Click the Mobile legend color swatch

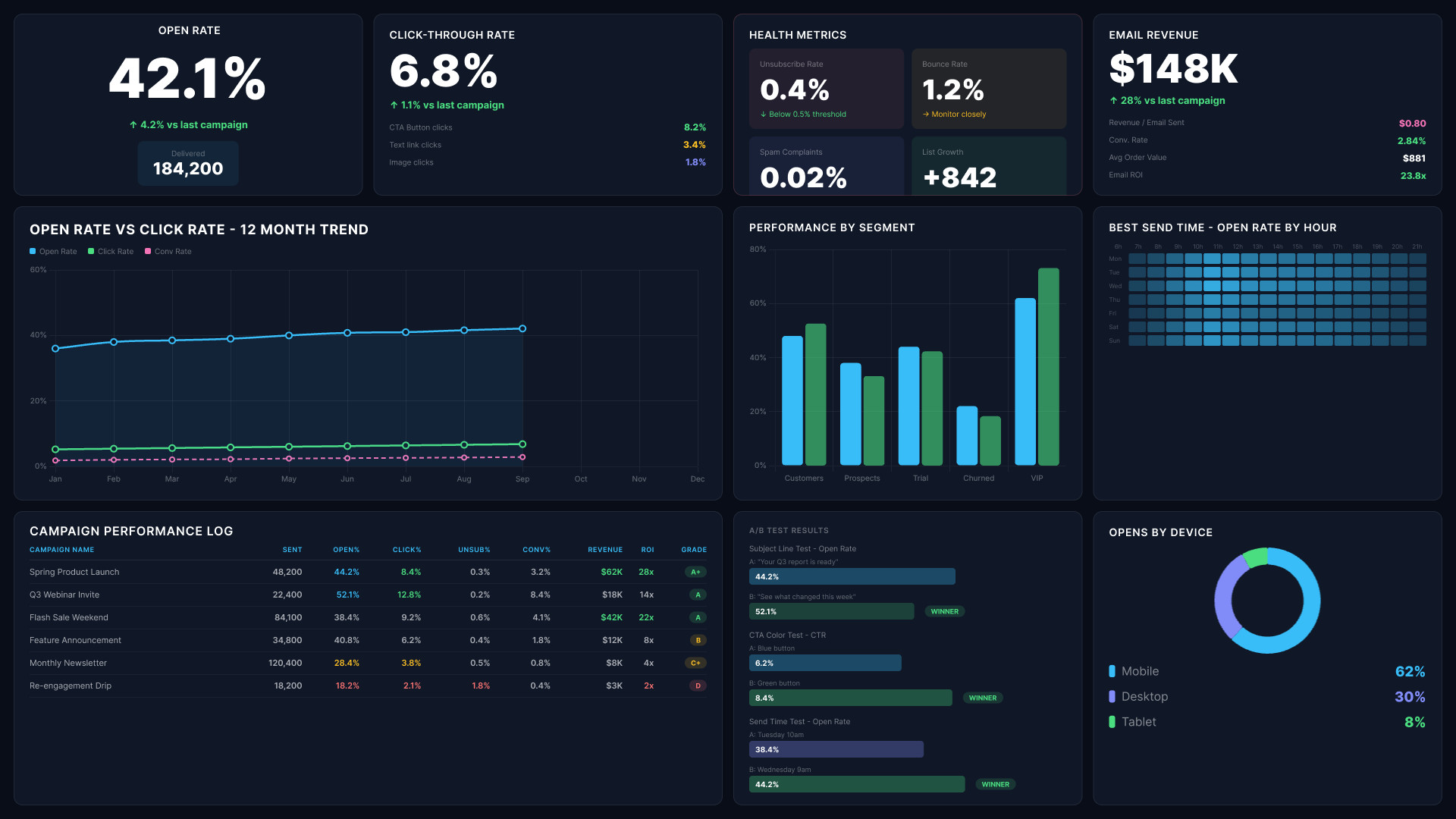pos(1112,671)
